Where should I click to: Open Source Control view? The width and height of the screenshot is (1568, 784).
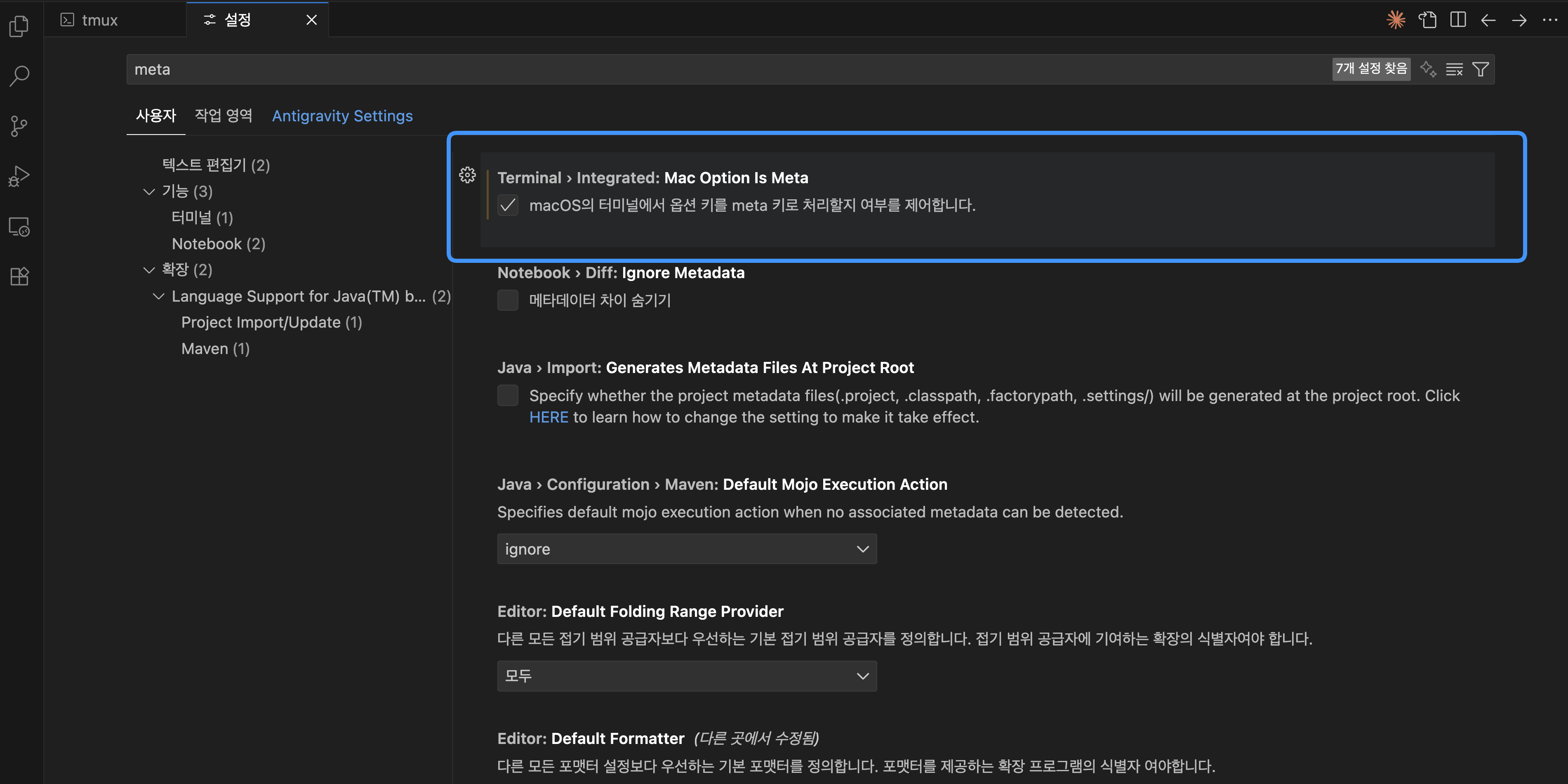click(x=19, y=126)
